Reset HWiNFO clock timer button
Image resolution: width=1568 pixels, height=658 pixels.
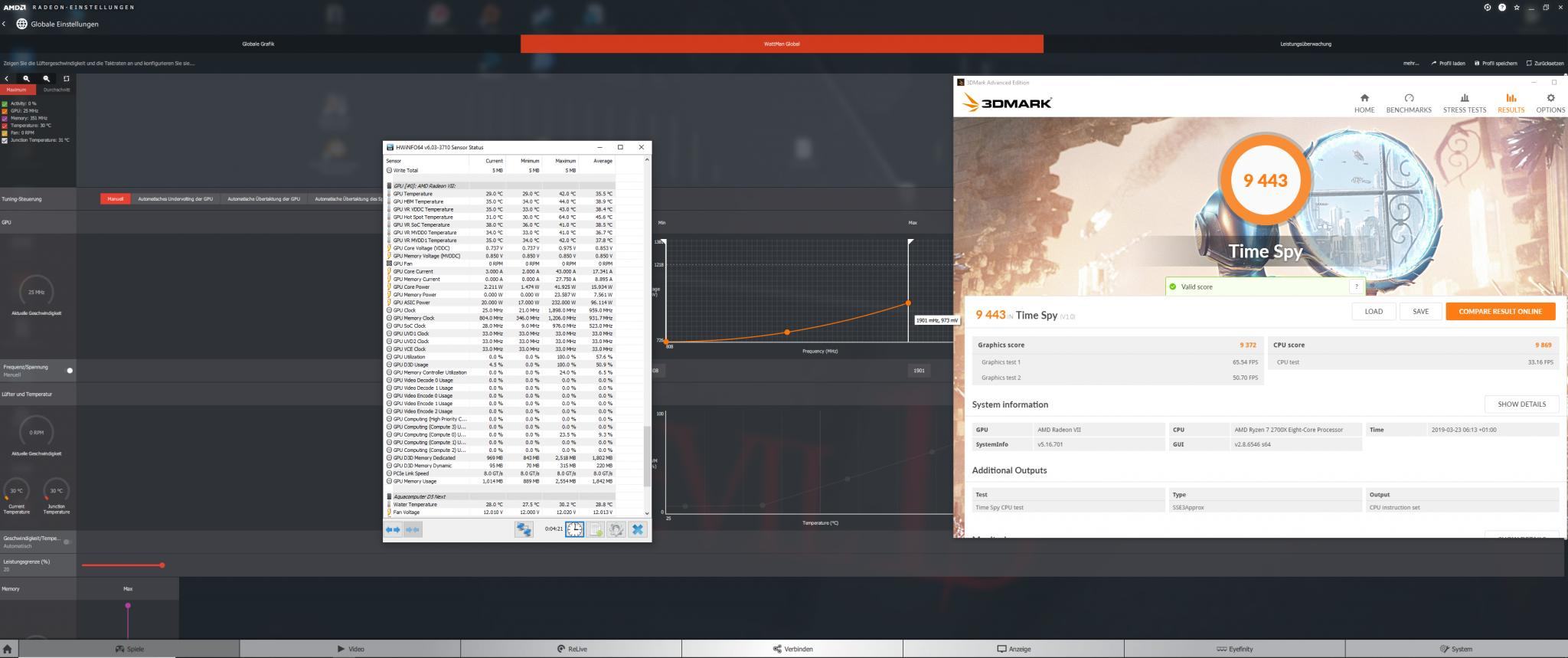(x=574, y=529)
